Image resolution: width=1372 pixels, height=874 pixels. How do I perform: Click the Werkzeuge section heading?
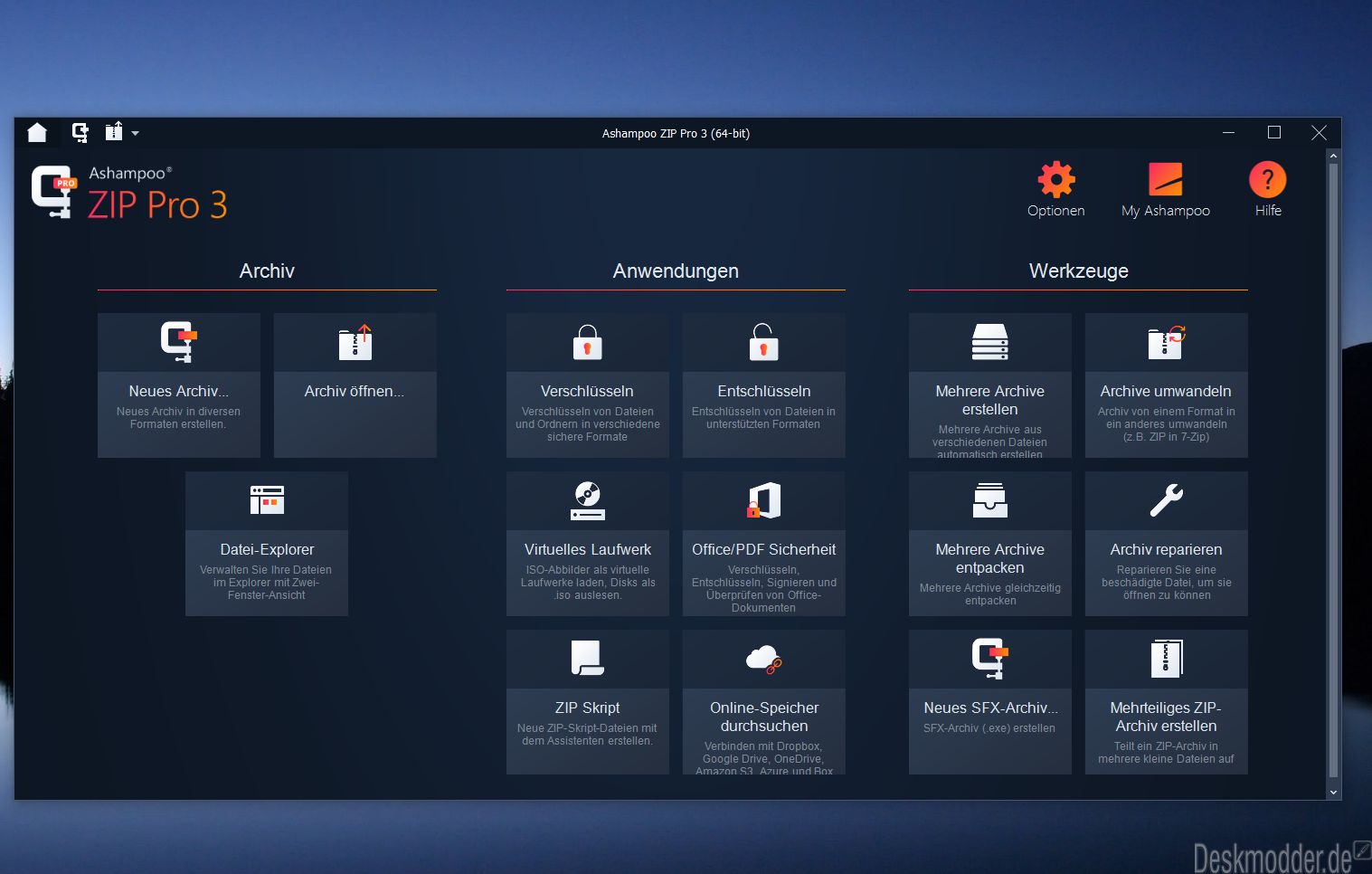click(x=1079, y=271)
